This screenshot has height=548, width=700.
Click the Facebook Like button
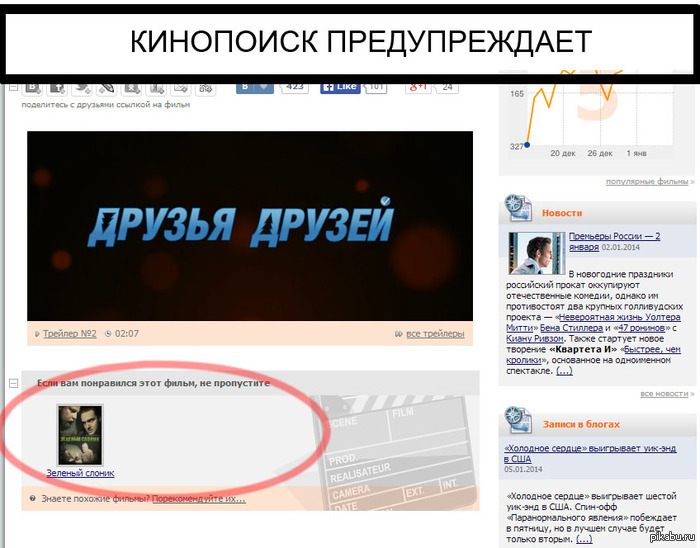[340, 87]
